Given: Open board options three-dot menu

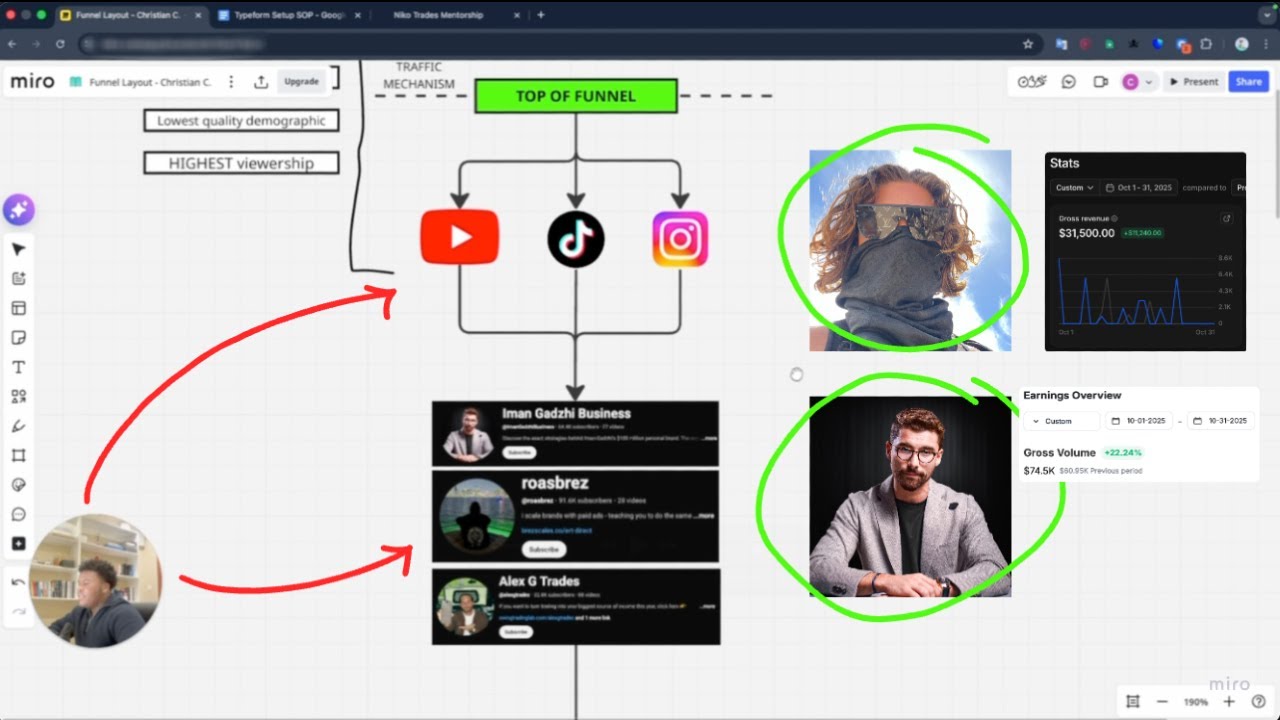Looking at the screenshot, I should (x=232, y=82).
